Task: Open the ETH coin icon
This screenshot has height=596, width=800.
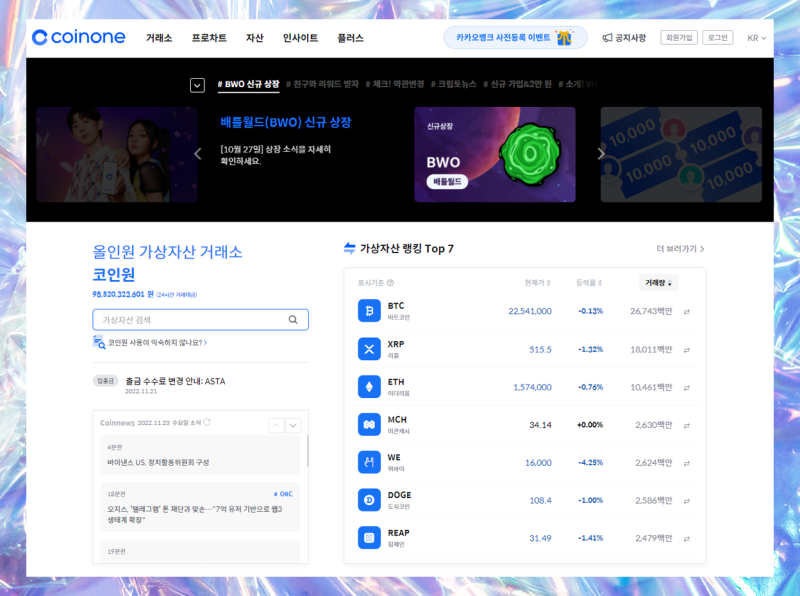Action: point(369,387)
